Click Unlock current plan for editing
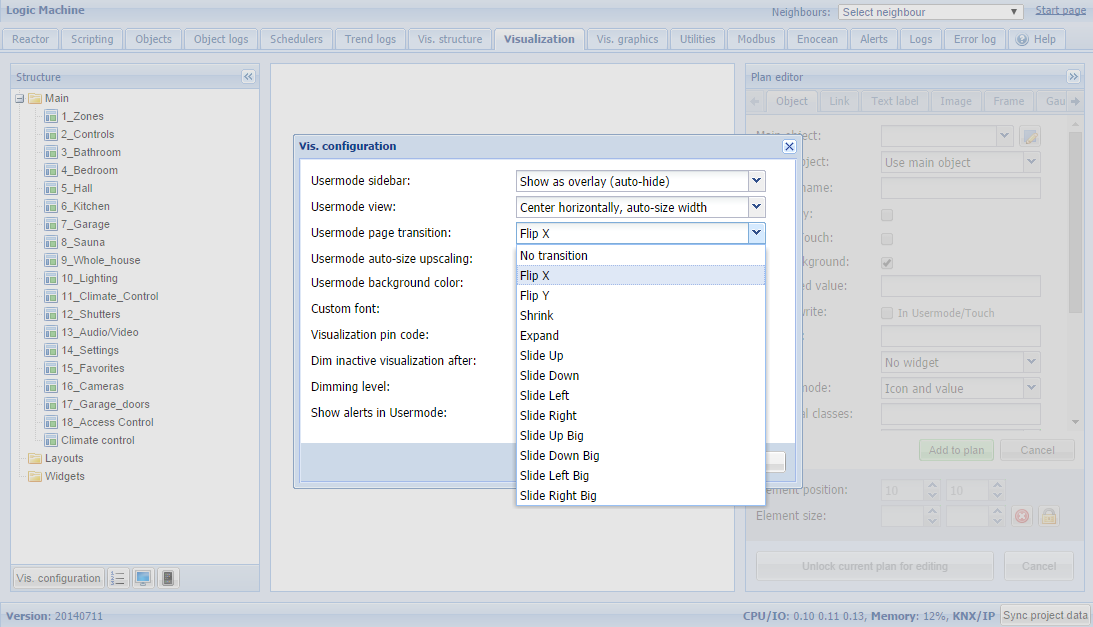 [875, 566]
